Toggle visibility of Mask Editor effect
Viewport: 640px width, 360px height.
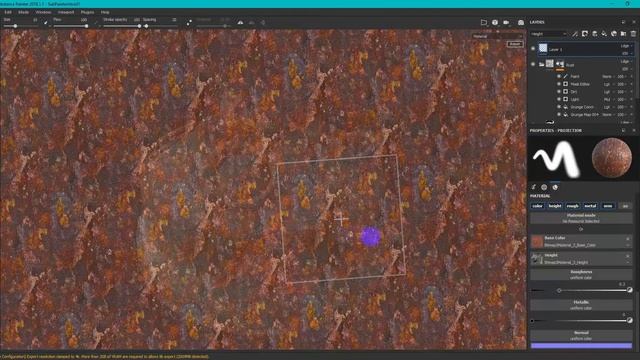pos(559,84)
